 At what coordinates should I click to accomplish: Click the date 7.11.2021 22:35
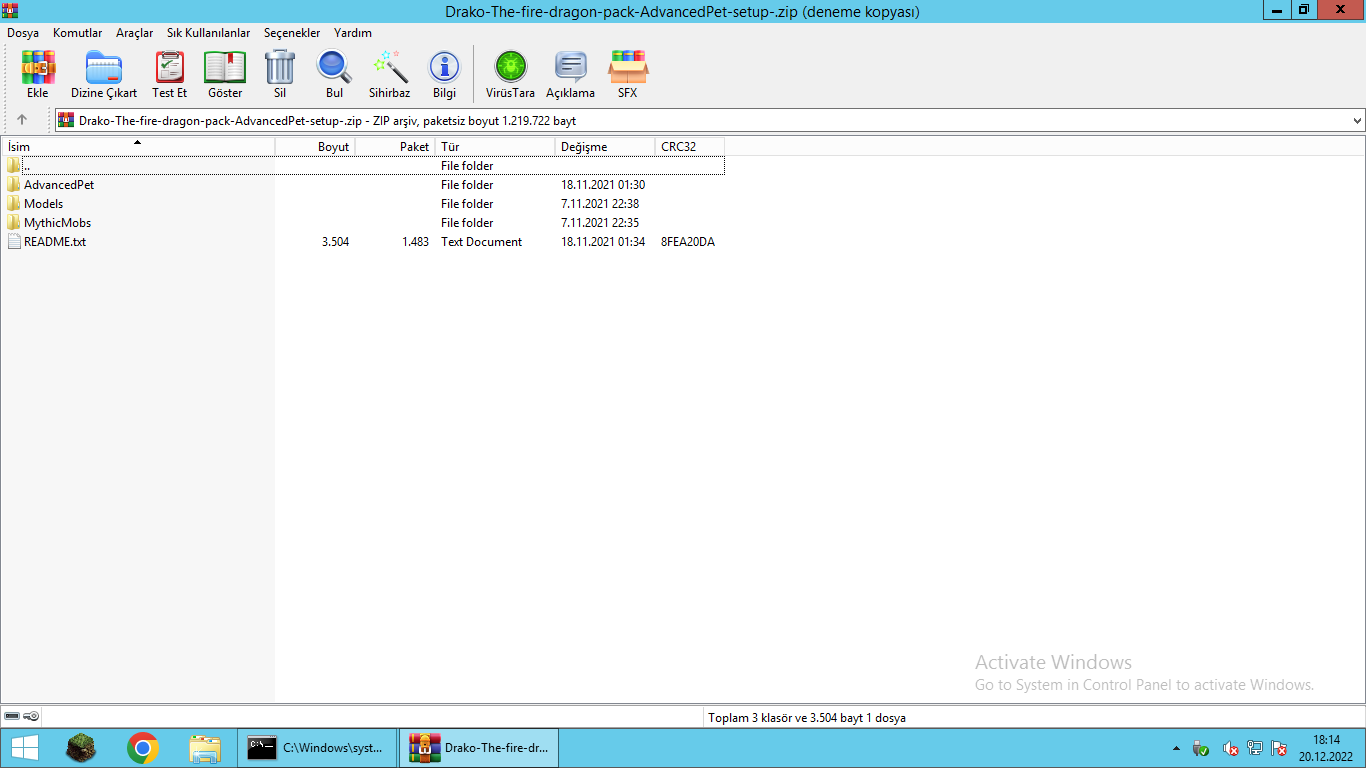coord(600,223)
